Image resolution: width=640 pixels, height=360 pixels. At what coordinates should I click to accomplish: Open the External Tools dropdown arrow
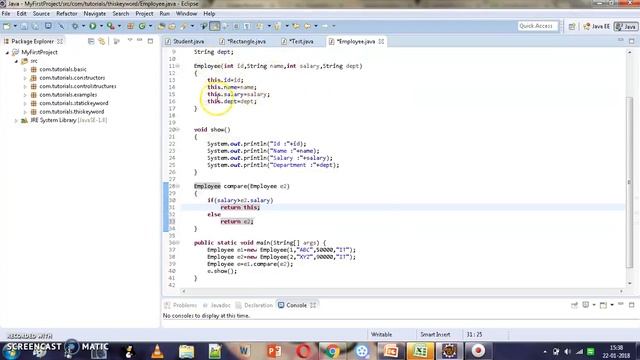point(119,26)
